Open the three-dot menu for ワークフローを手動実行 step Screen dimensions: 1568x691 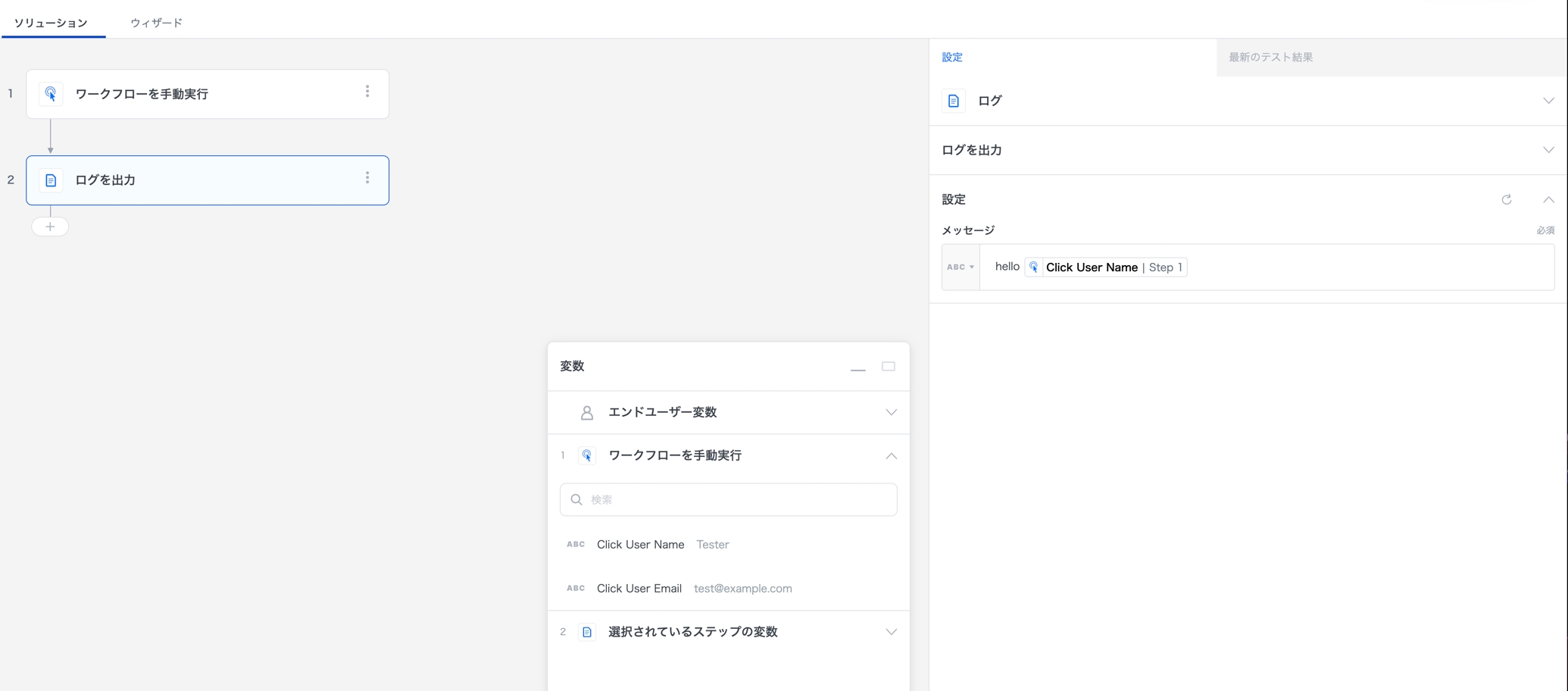click(367, 92)
